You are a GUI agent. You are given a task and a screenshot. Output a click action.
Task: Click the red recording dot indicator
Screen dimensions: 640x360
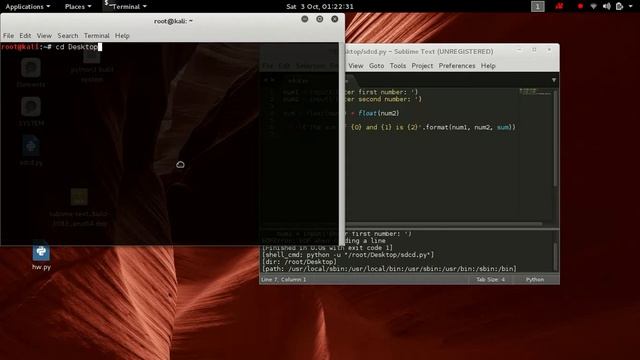580,7
